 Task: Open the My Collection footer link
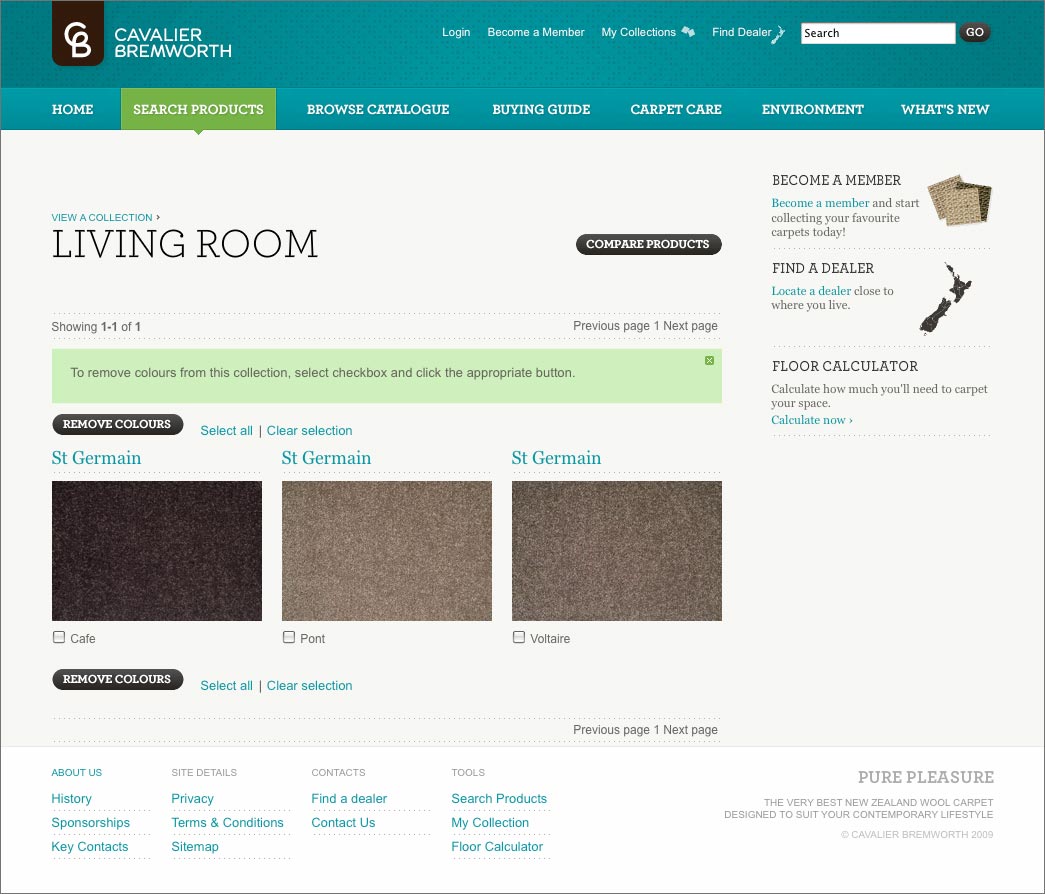click(x=490, y=823)
